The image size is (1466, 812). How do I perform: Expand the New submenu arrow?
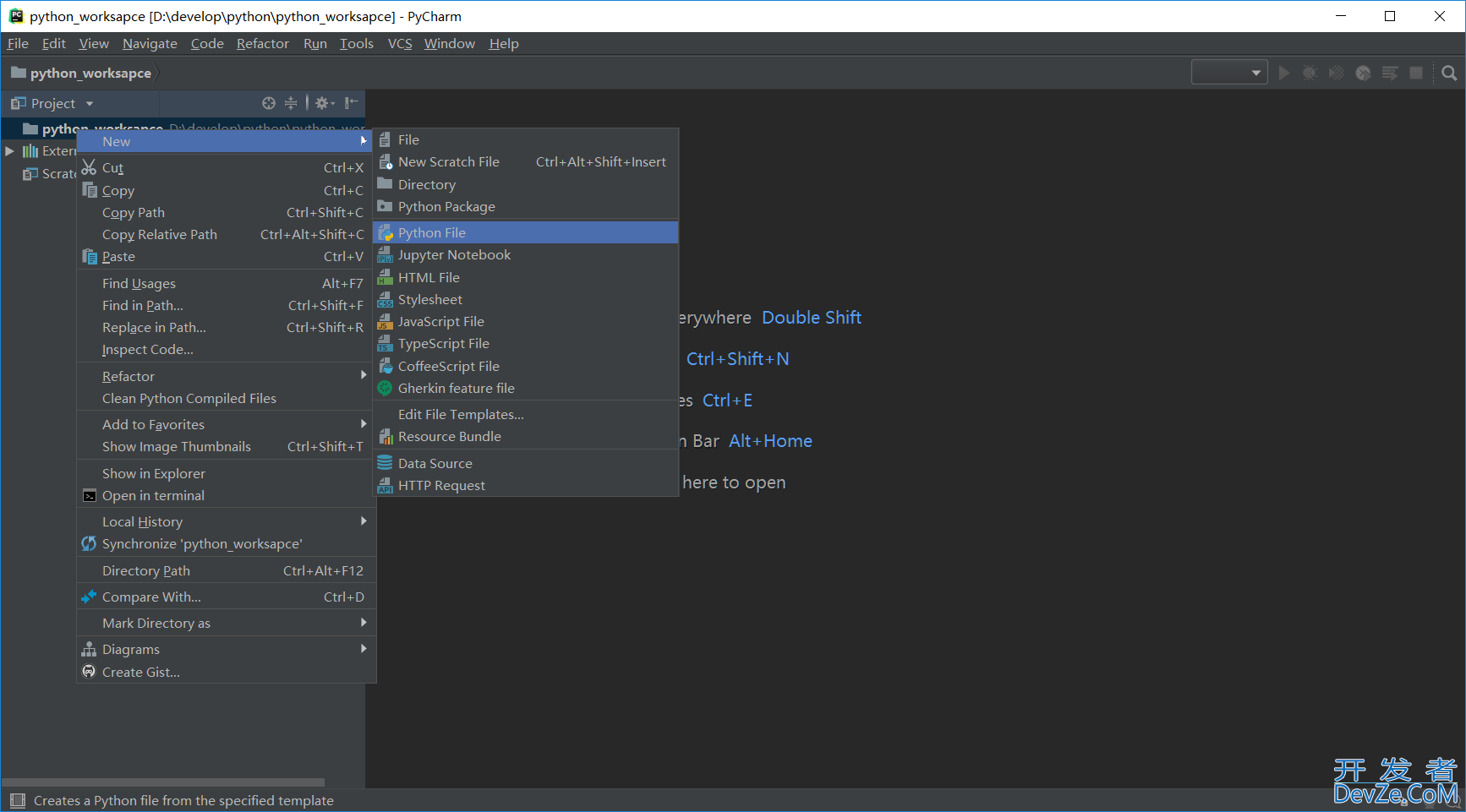coord(364,141)
